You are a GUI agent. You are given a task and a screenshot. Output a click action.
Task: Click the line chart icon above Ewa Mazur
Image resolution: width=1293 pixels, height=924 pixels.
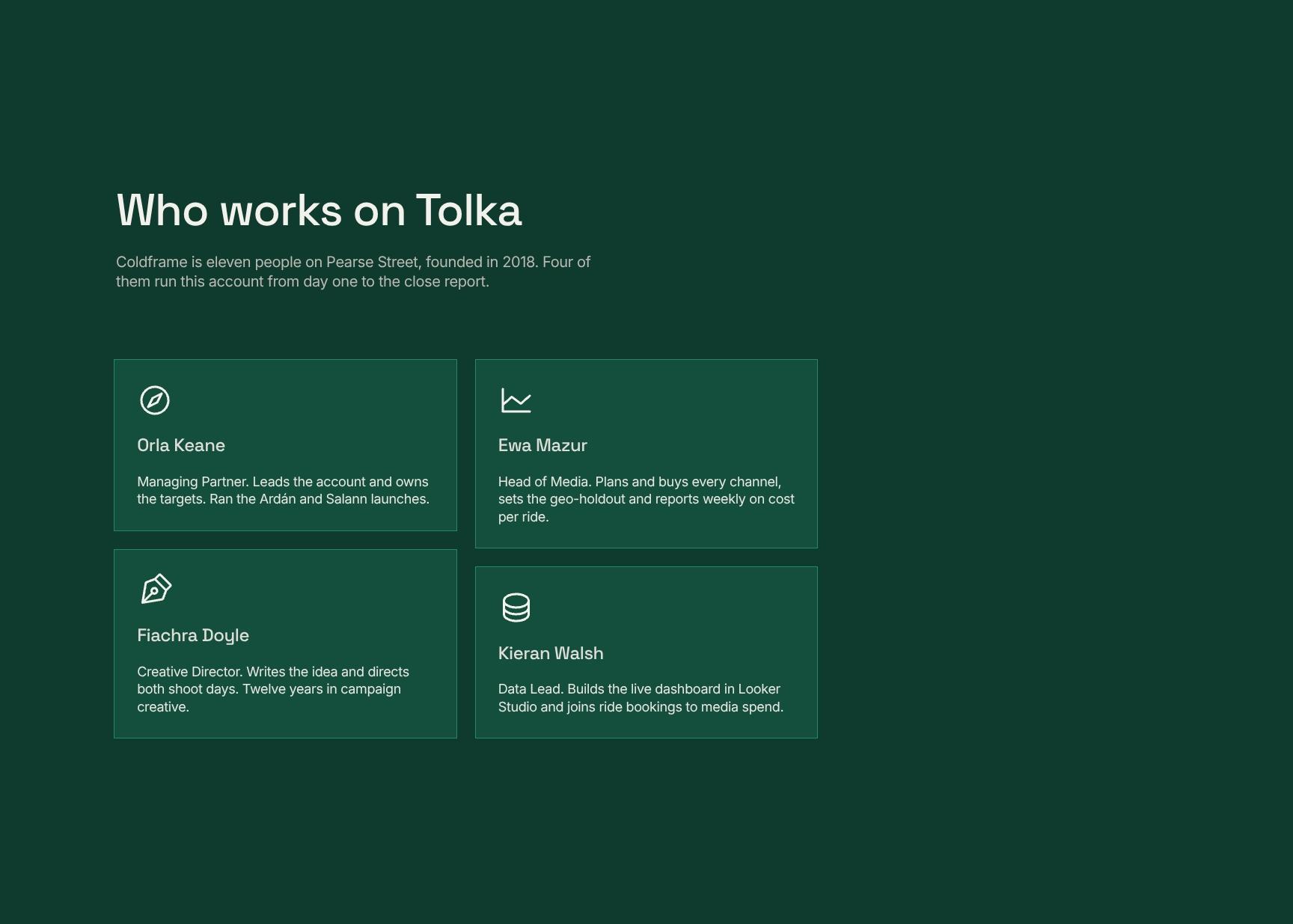pyautogui.click(x=516, y=400)
